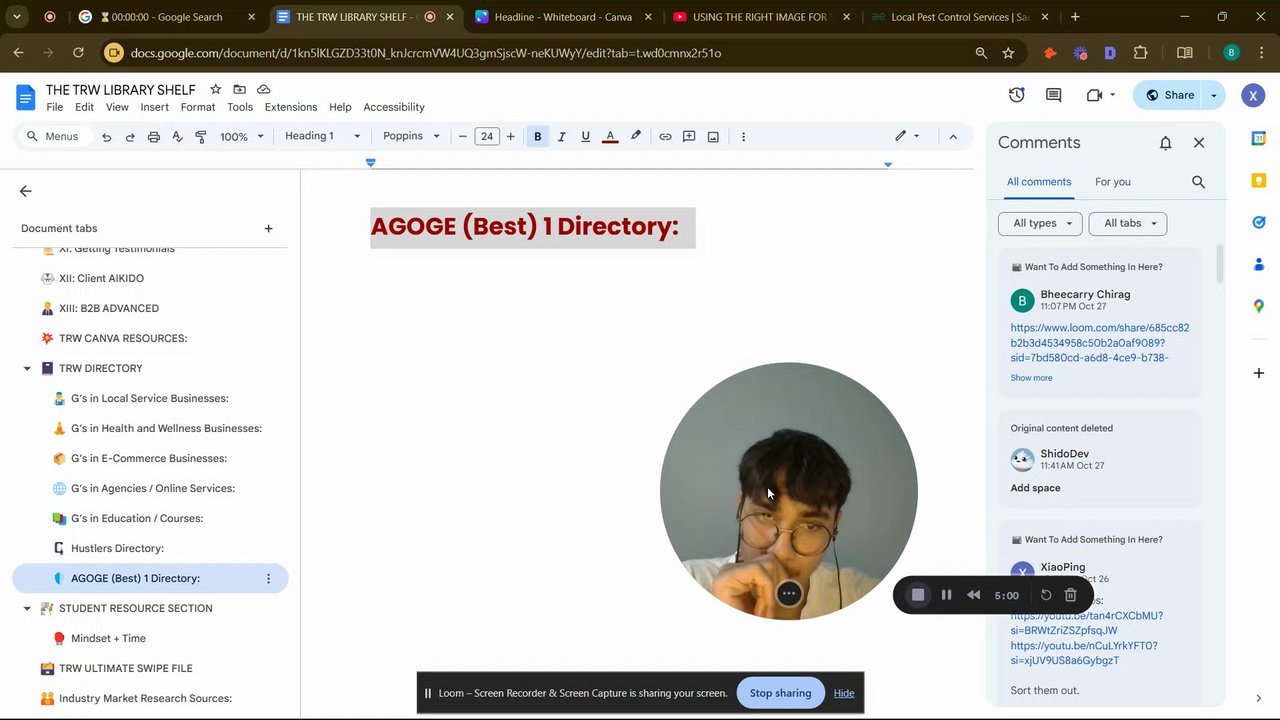Open the text color picker

(610, 137)
